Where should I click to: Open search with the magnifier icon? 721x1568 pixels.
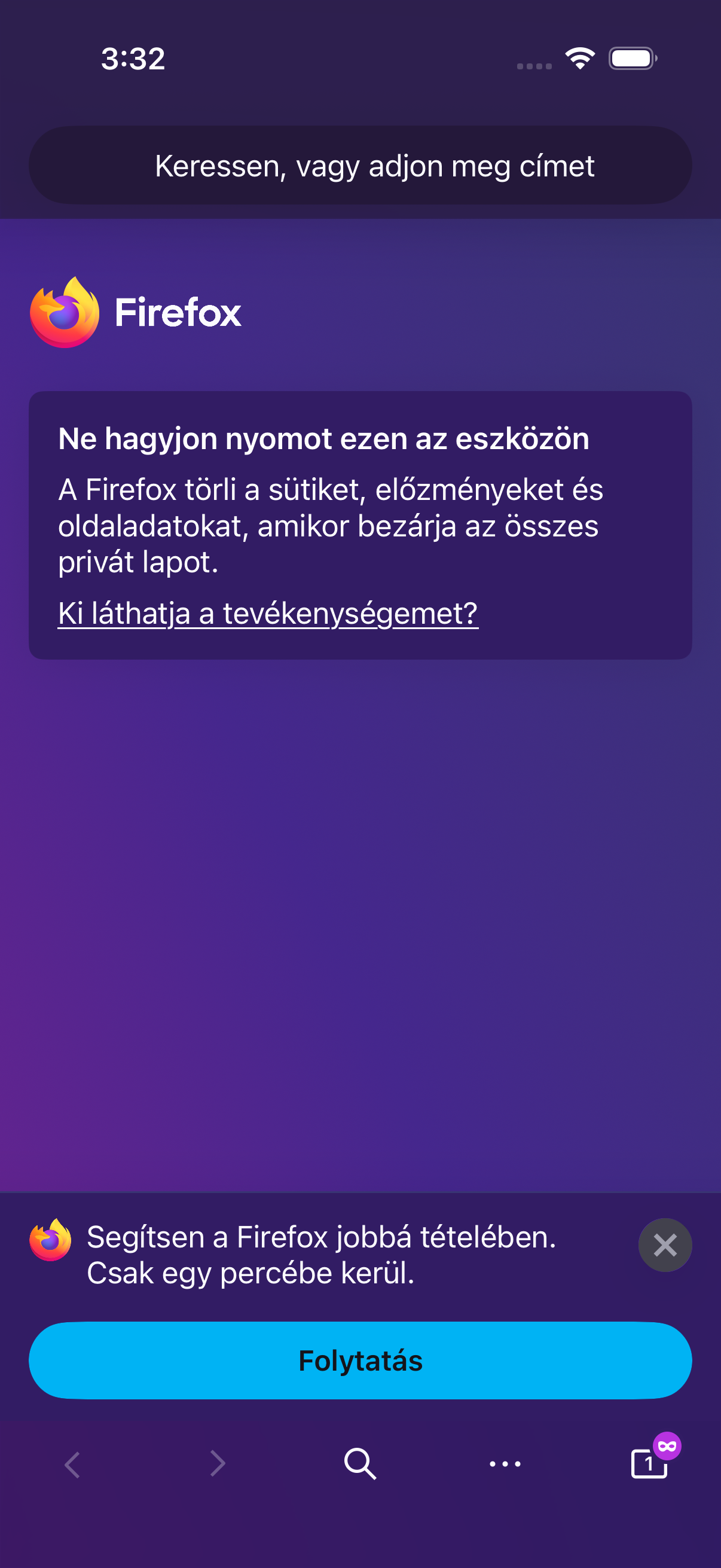click(360, 1464)
